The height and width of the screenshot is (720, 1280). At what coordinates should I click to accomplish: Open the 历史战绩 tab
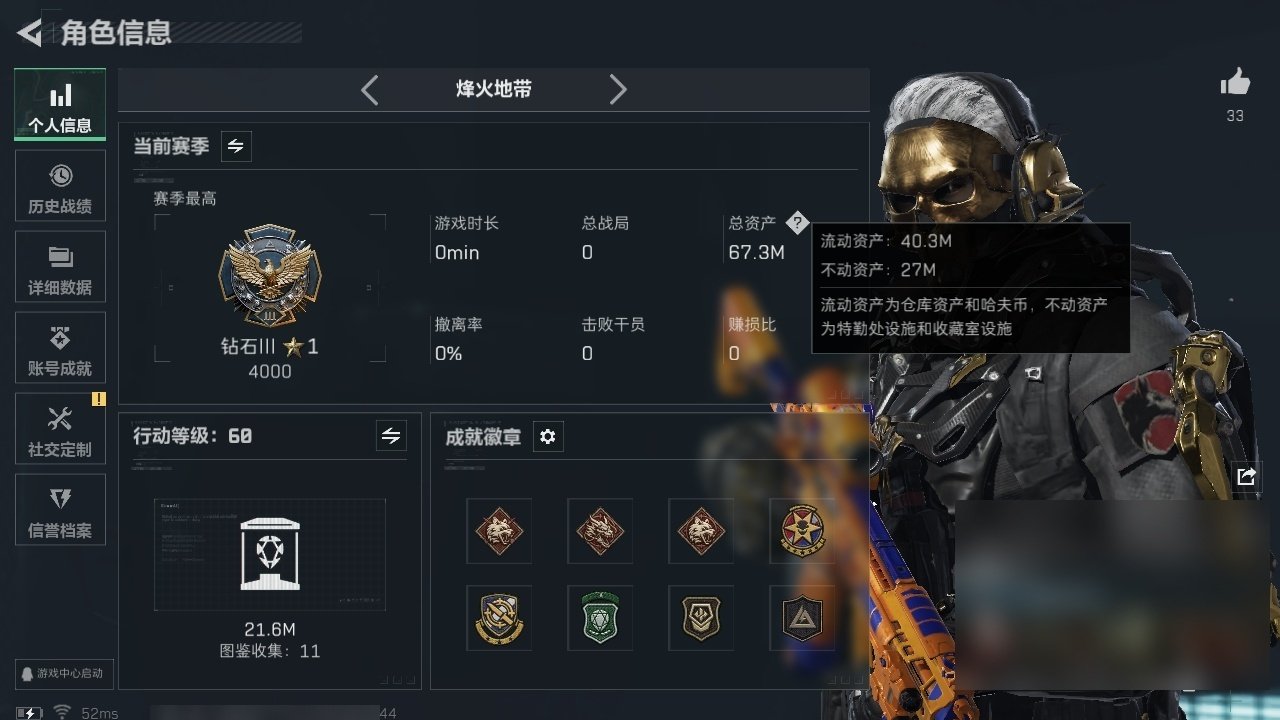60,186
